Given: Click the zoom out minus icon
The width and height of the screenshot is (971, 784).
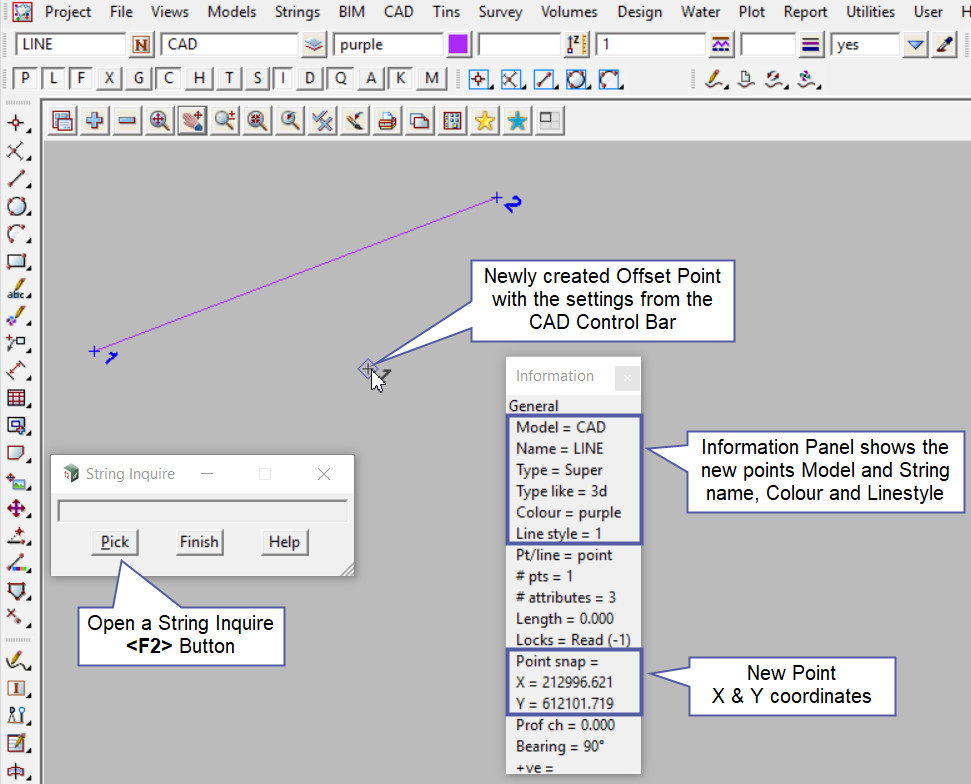Looking at the screenshot, I should 127,121.
